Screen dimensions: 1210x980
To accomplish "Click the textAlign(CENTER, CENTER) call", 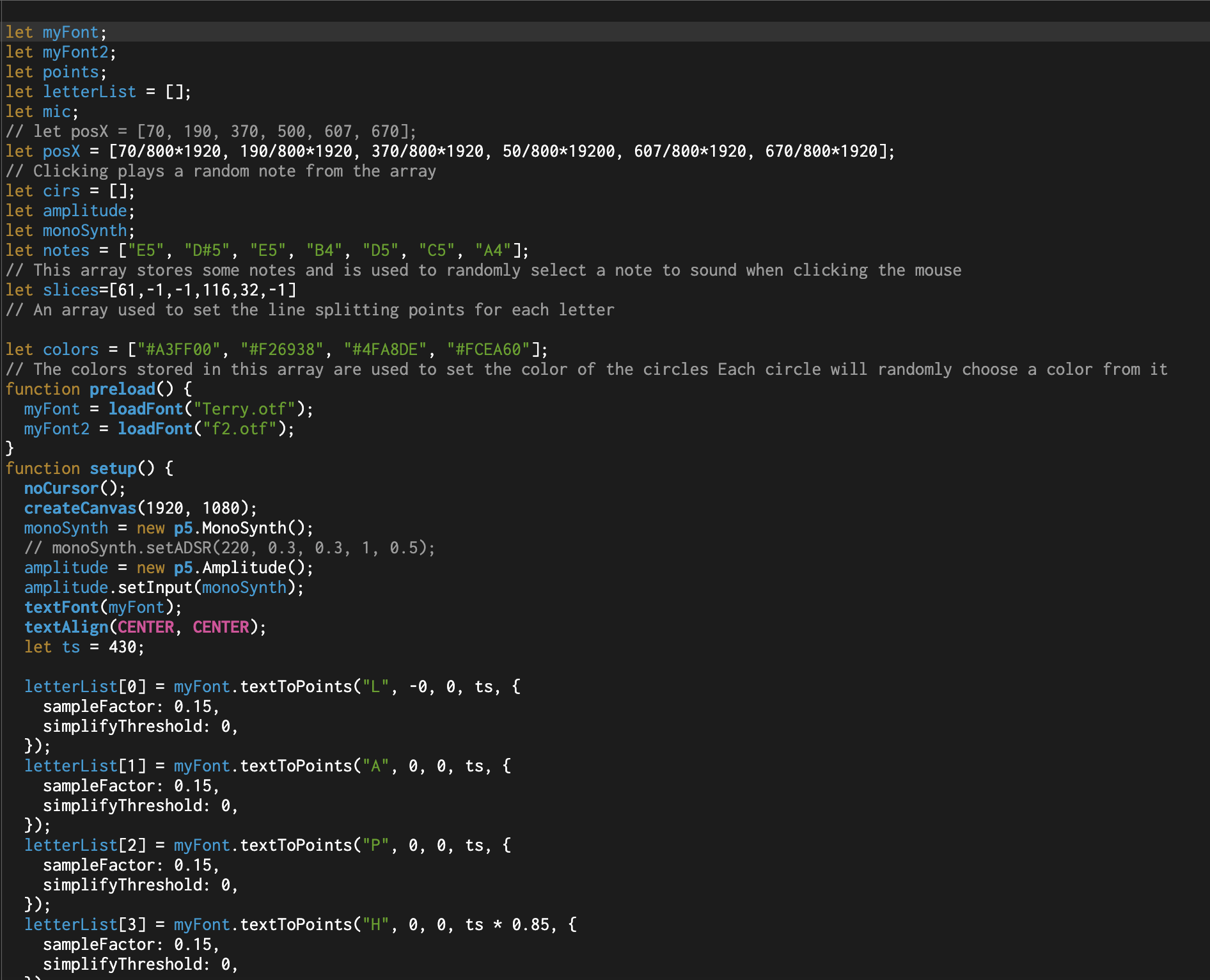I will 145,627.
